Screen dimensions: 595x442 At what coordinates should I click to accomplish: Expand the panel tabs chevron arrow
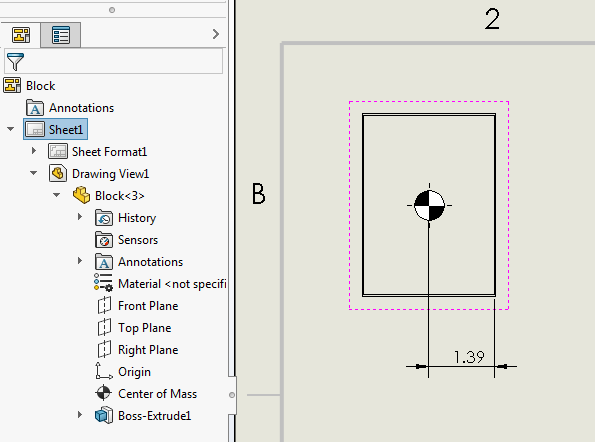tap(216, 34)
